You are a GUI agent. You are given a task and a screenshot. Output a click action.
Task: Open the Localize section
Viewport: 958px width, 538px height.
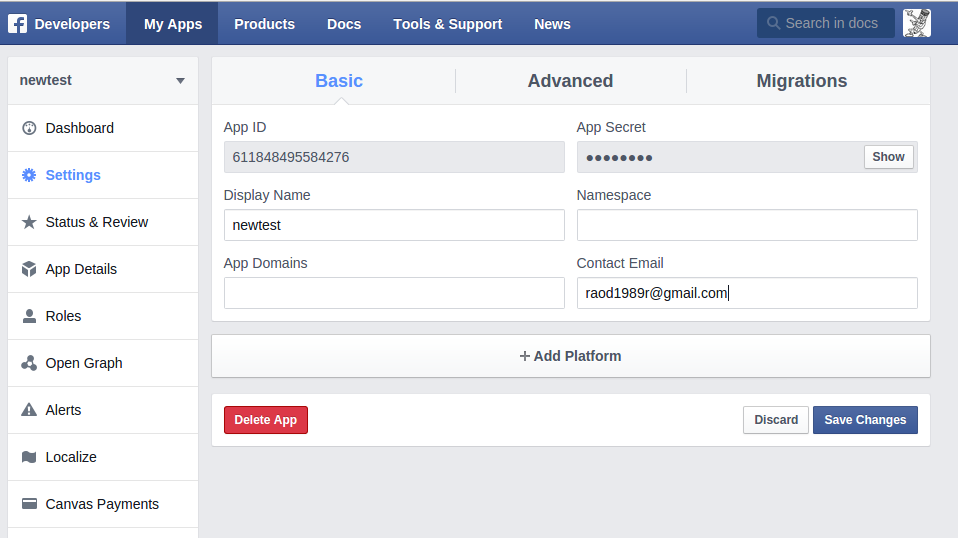103,457
